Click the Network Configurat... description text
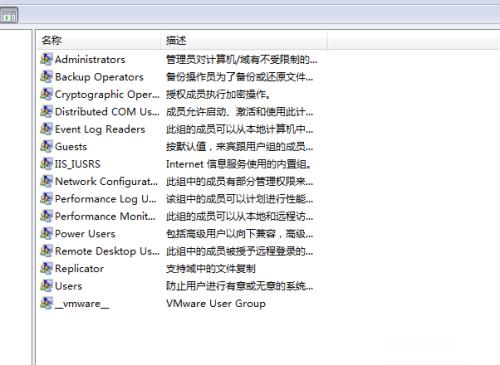Screen dimensions: 500x365 coord(239,182)
